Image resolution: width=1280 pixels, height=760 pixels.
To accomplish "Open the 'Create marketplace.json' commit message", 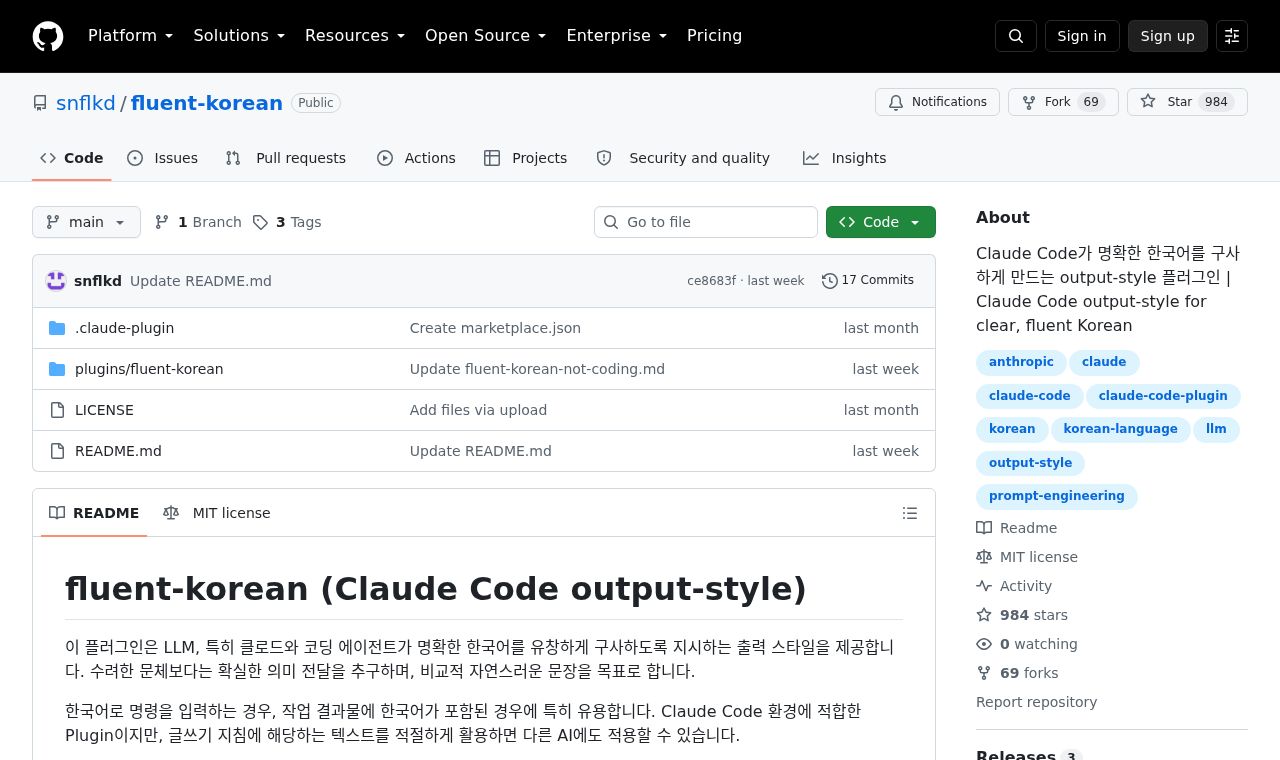I will coord(495,328).
